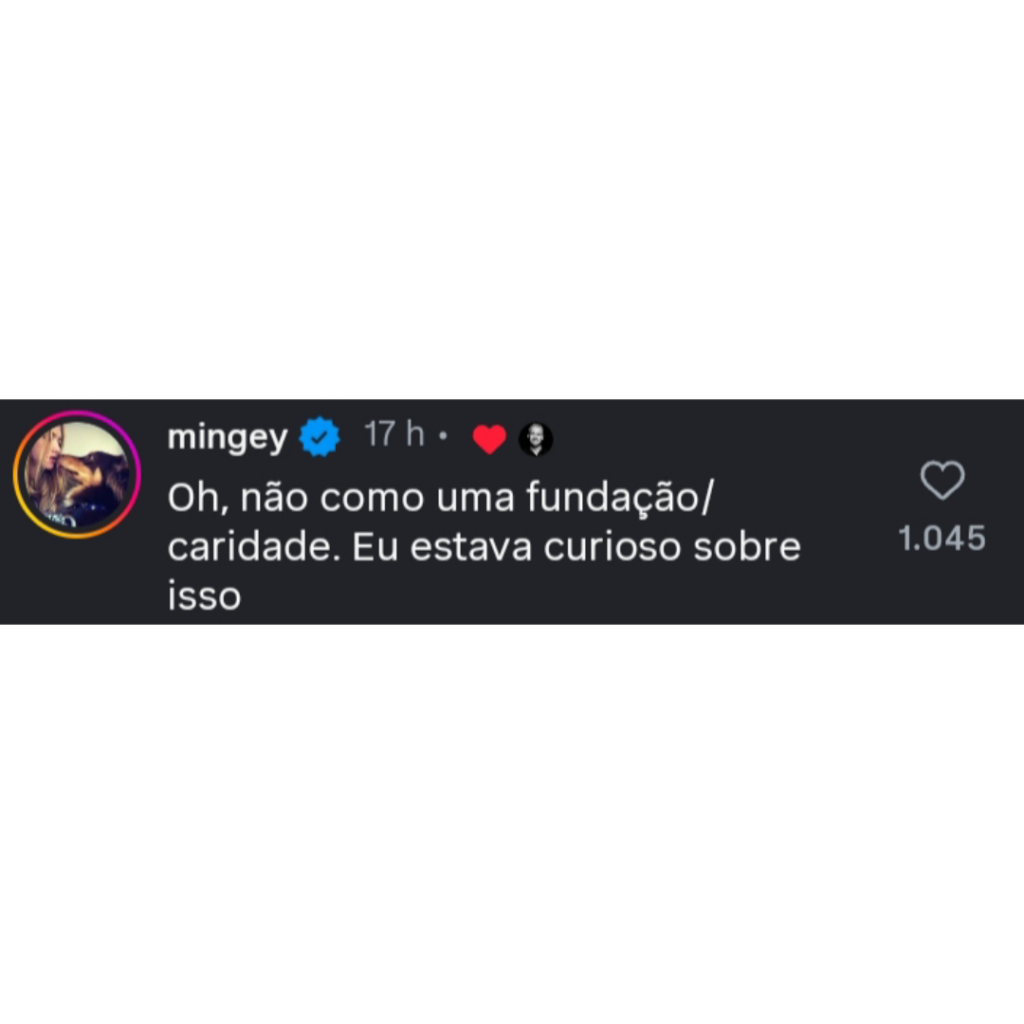Open the mingey username link
This screenshot has width=1024, height=1024.
point(227,438)
